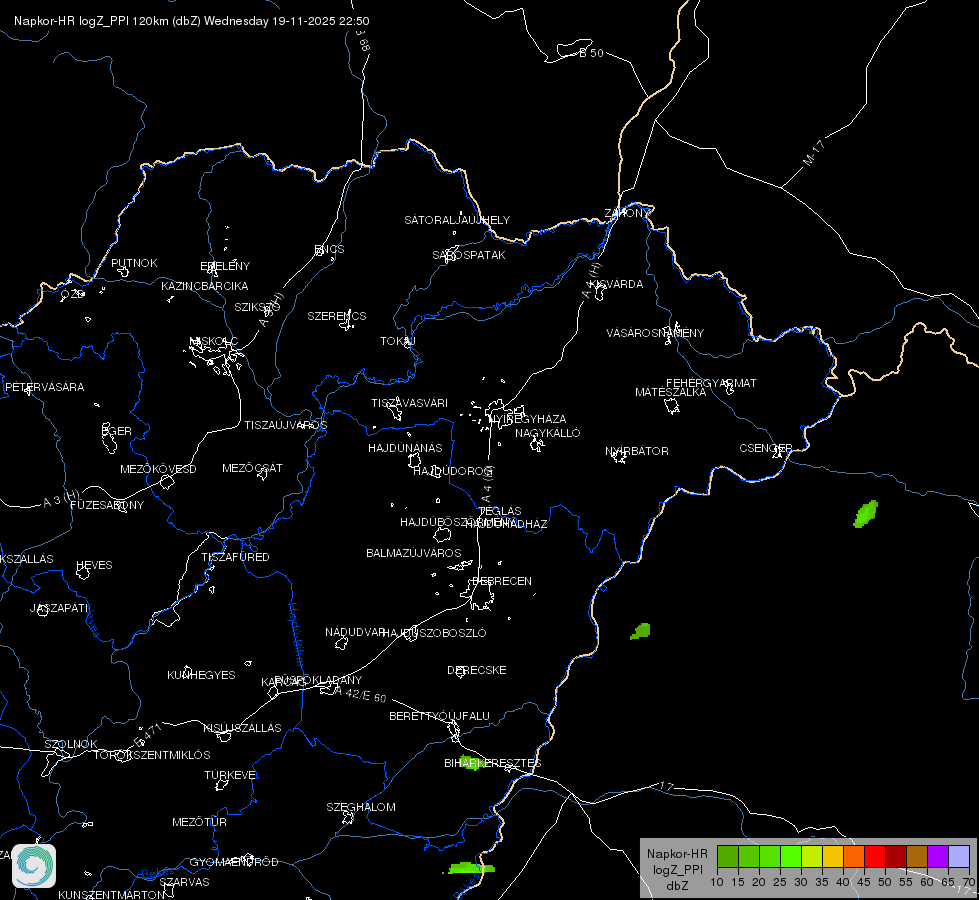Click the JÁSZAPÁTI label
Viewport: 979px width, 900px height.
coord(59,608)
